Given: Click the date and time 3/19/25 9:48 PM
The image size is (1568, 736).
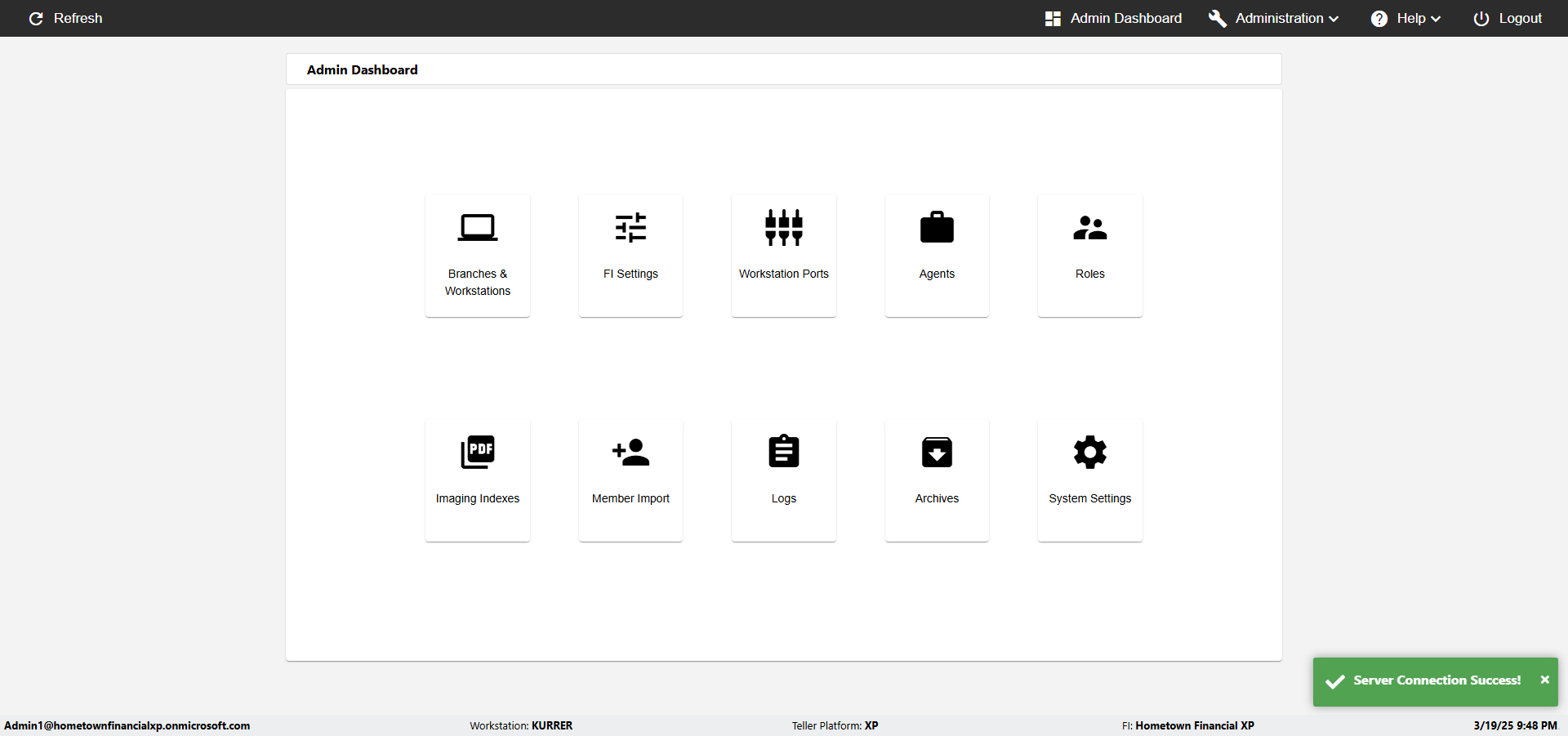Looking at the screenshot, I should pos(1516,726).
